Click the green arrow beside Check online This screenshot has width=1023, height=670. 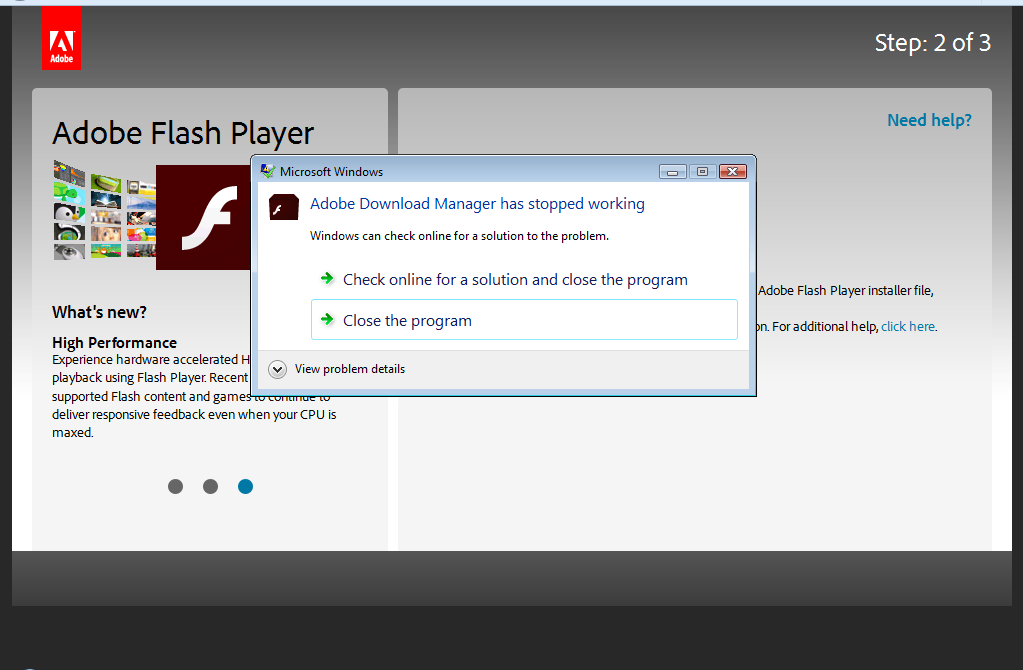pos(328,279)
